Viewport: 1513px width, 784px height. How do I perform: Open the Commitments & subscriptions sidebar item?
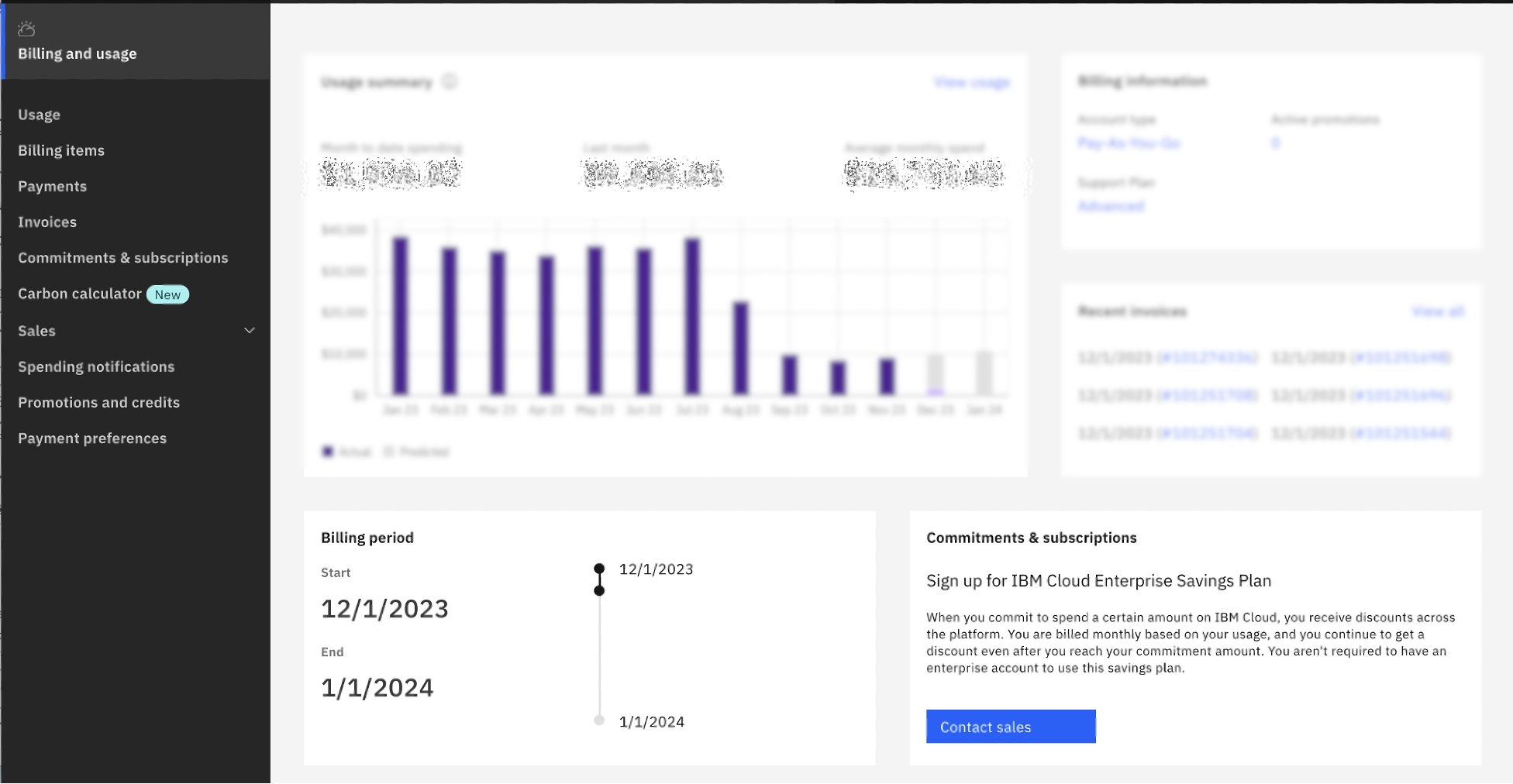click(123, 258)
